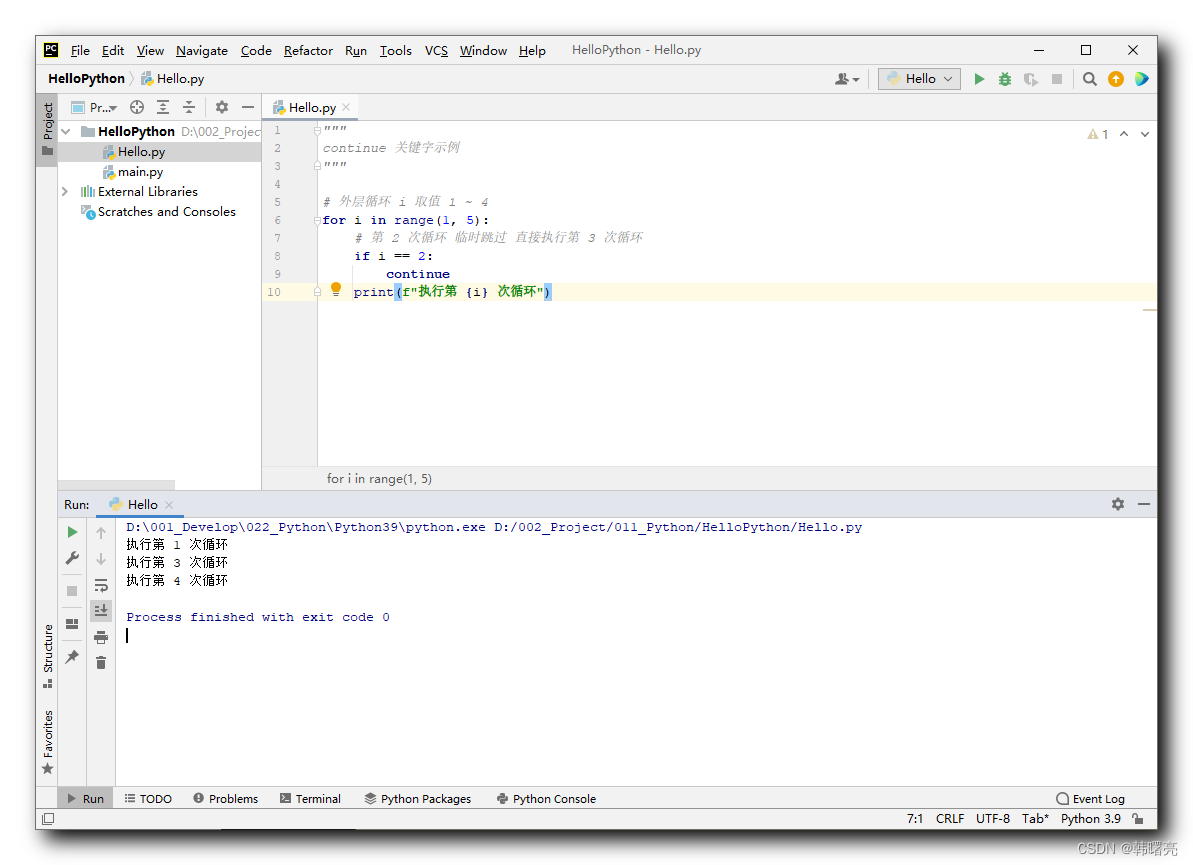The height and width of the screenshot is (865, 1193).
Task: Click the down arrow in Run console
Action: pos(100,559)
